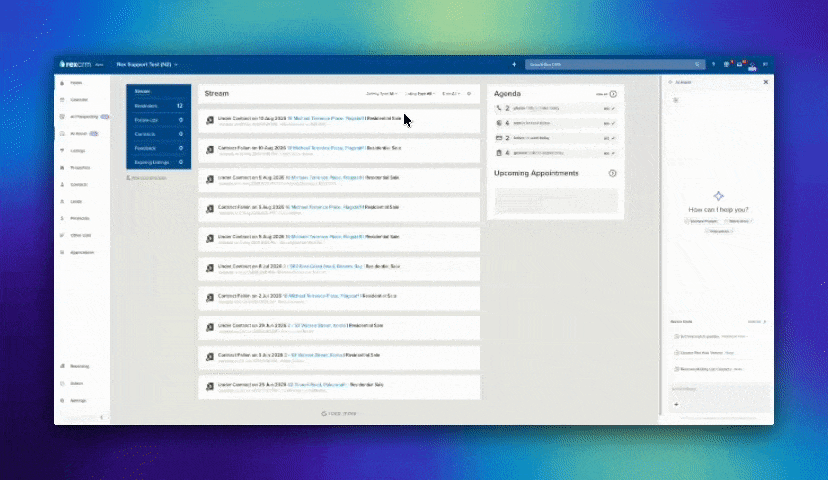The height and width of the screenshot is (480, 828).
Task: Open the notifications icon with red badge
Action: point(727,64)
